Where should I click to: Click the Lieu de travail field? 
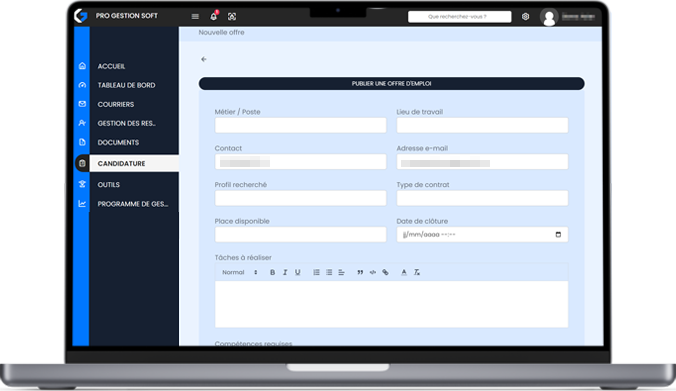click(482, 125)
